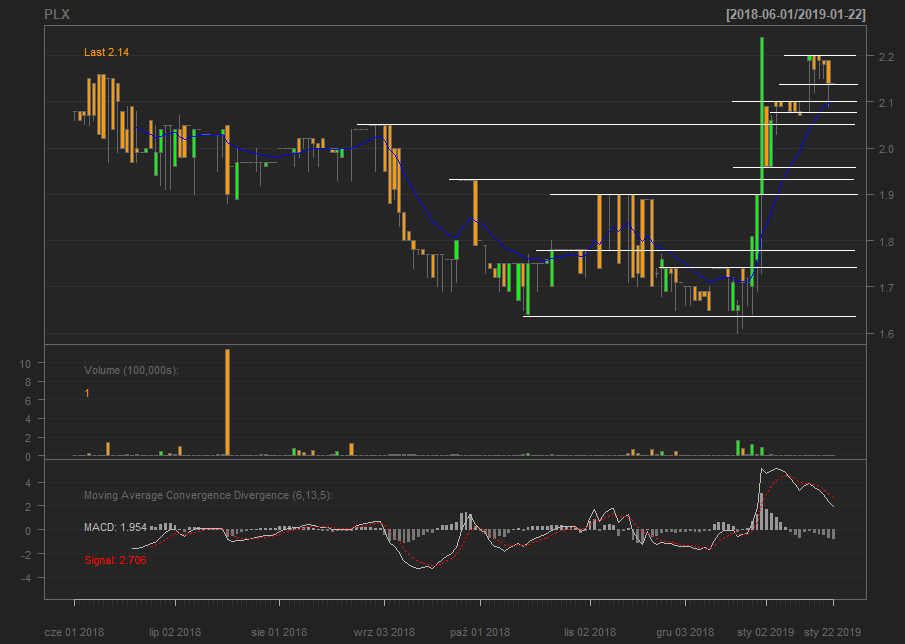
Task: Click the MACD axis label -4
Action: [x=25, y=578]
